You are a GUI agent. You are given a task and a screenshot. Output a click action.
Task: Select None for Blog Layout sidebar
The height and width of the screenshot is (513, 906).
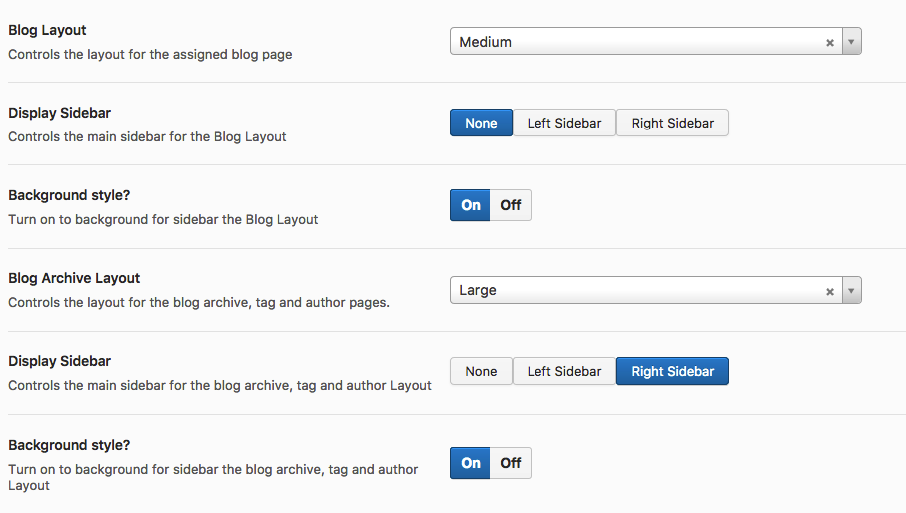point(481,123)
